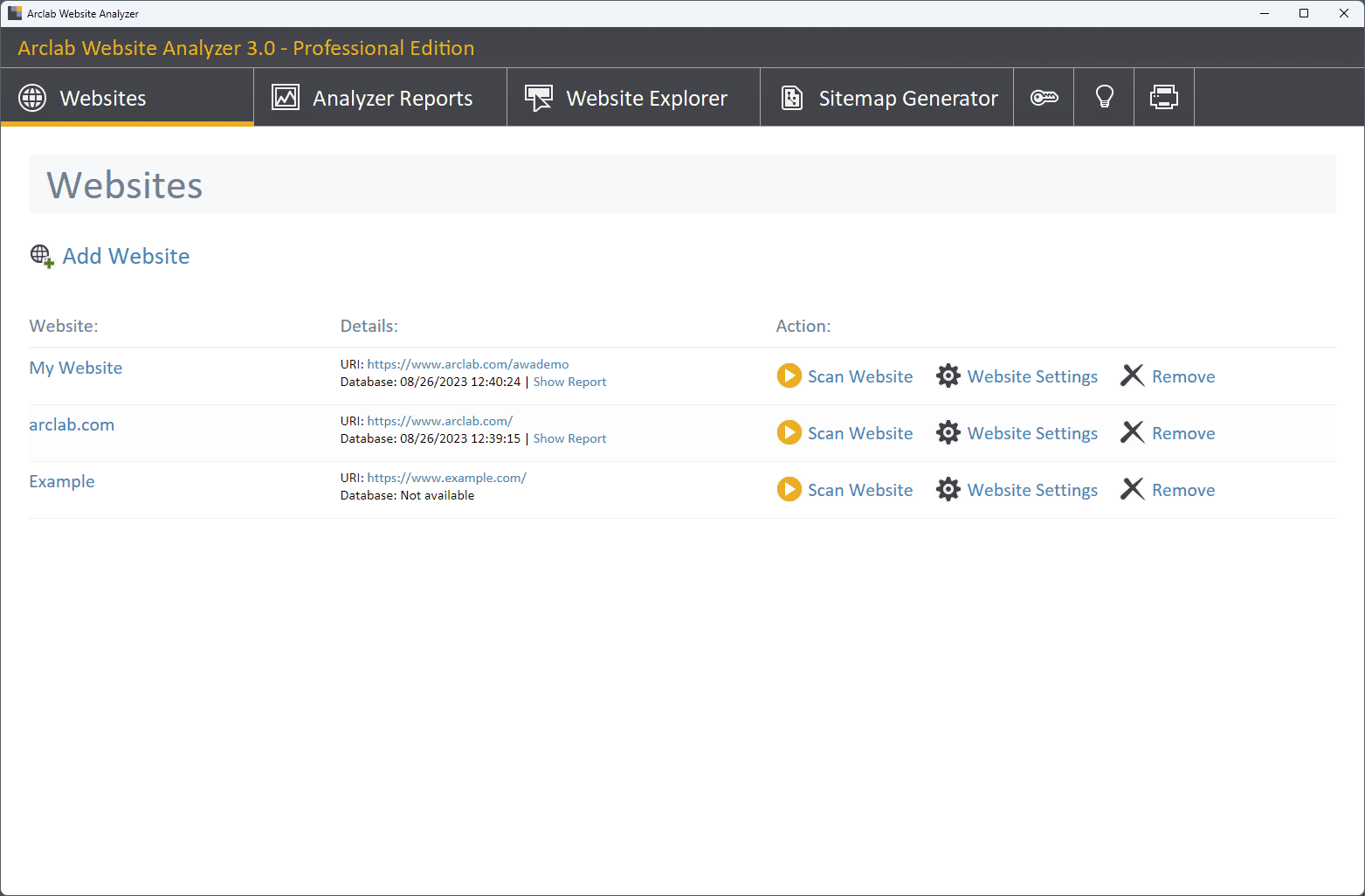Click the printer icon in toolbar

(1164, 97)
